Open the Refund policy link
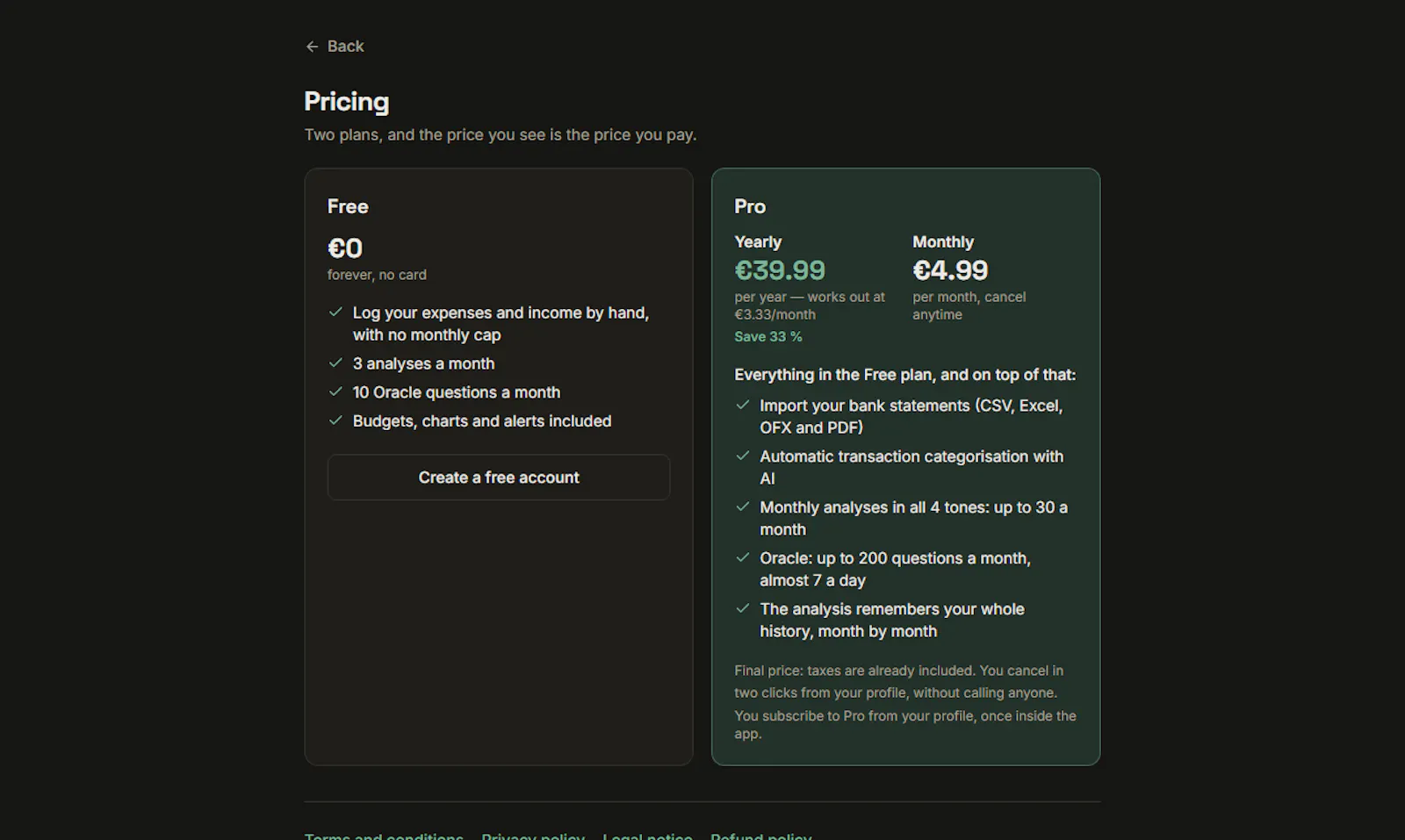 point(761,836)
